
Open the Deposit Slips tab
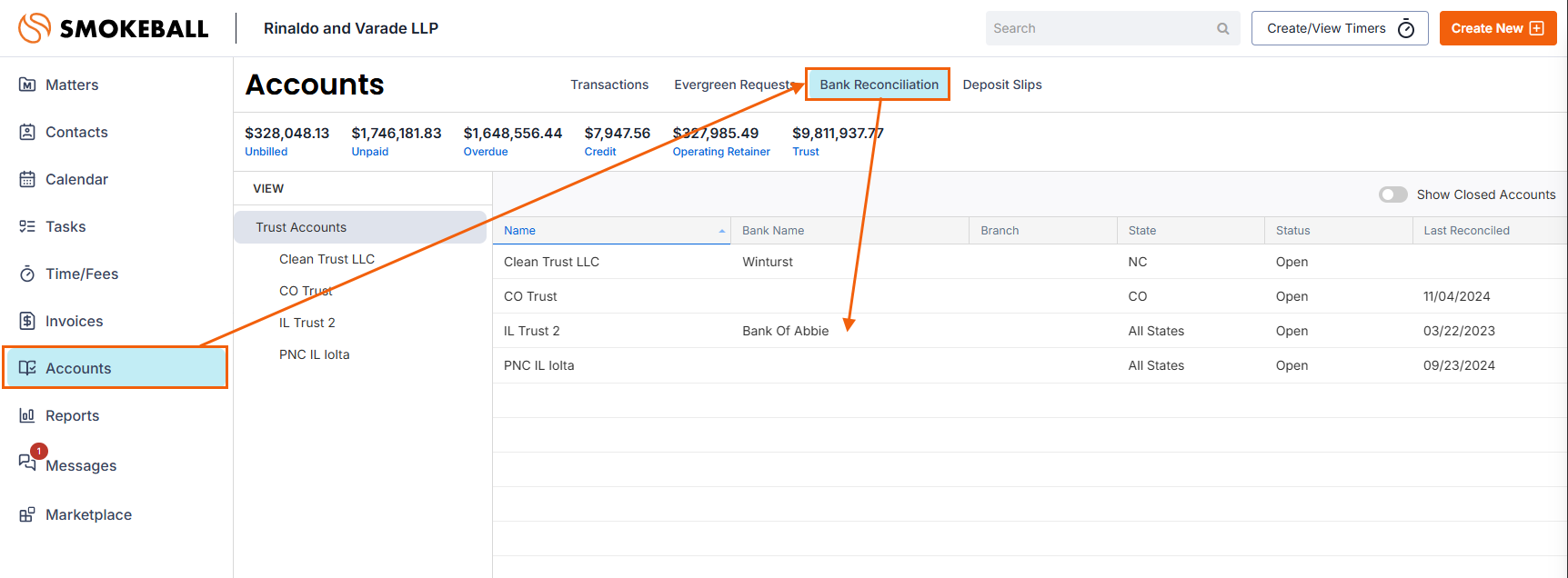coord(1002,85)
